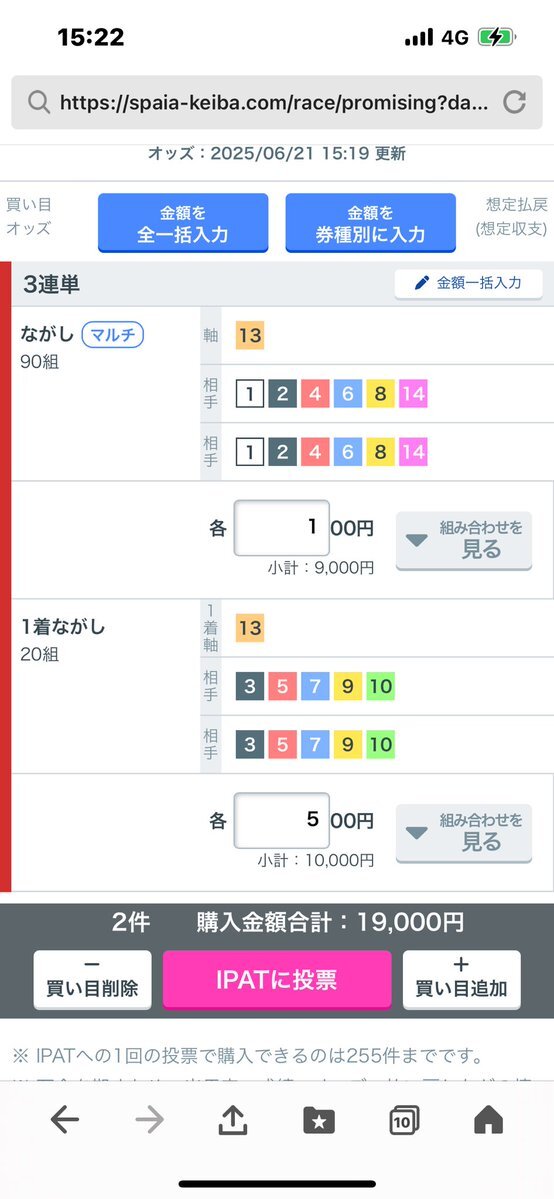Screen dimensions: 554x1199
Task: Click the pink IPATに投票 button
Action: tap(277, 980)
